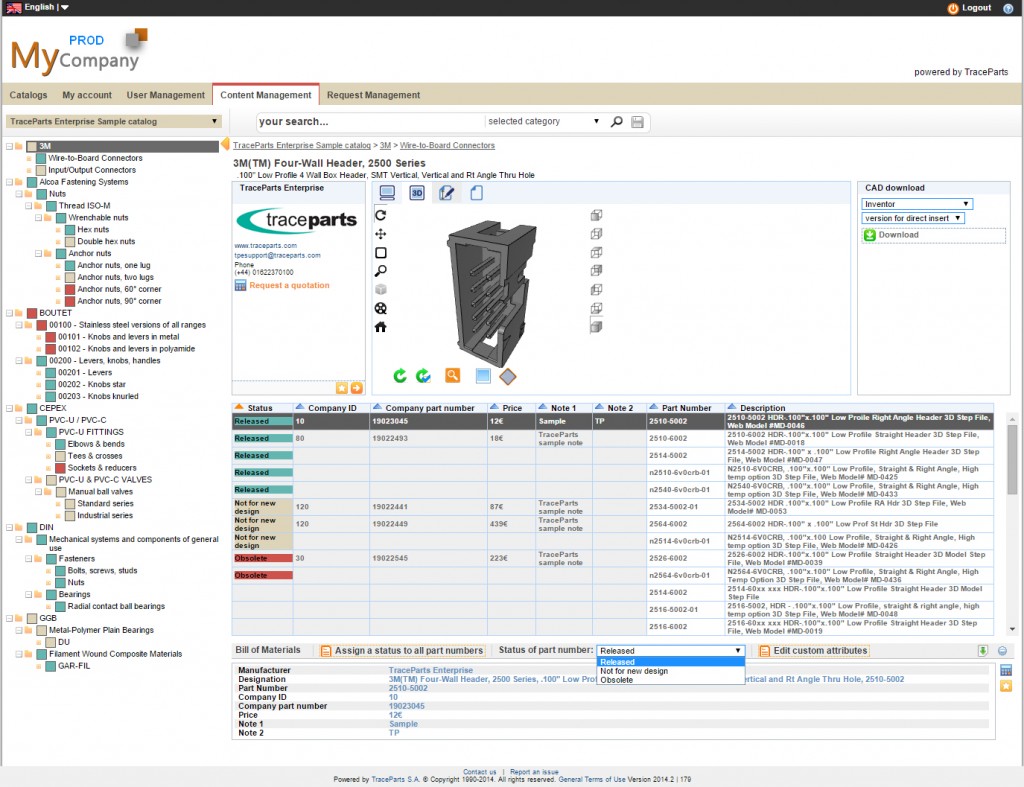
Task: Click the rotate tool in 3D viewer
Action: coord(380,215)
